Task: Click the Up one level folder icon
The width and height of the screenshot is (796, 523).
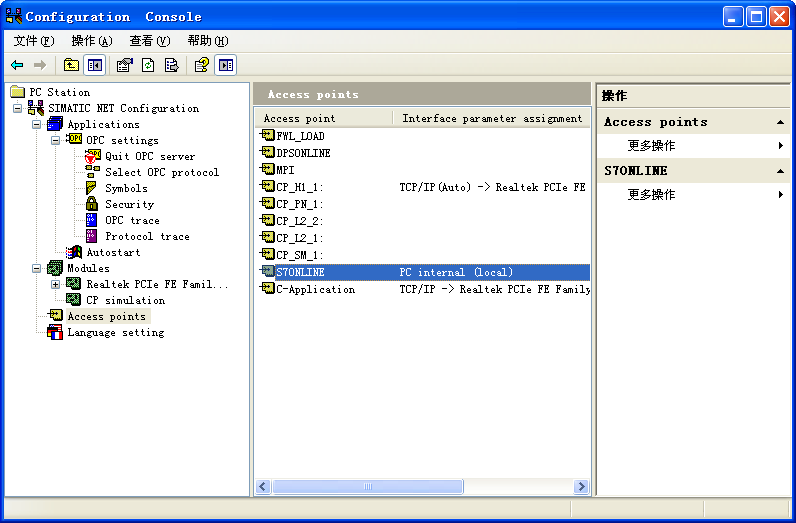Action: pyautogui.click(x=71, y=65)
